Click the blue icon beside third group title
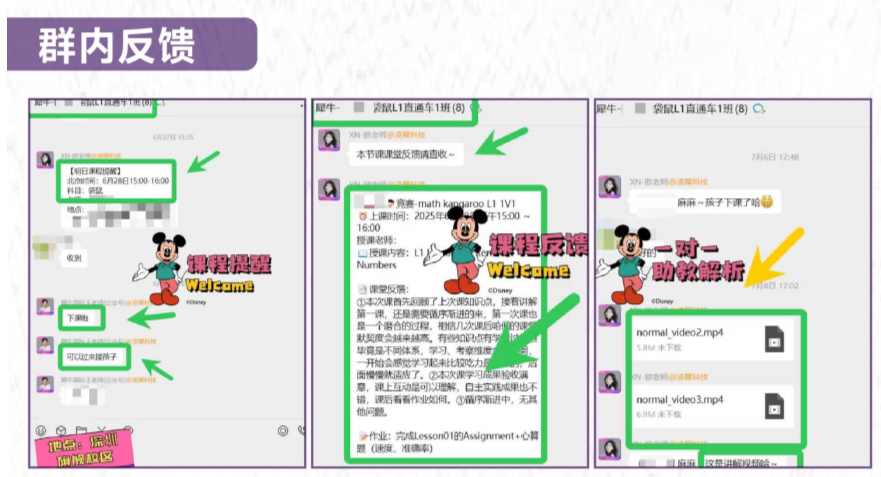This screenshot has height=477, width=881. point(759,108)
